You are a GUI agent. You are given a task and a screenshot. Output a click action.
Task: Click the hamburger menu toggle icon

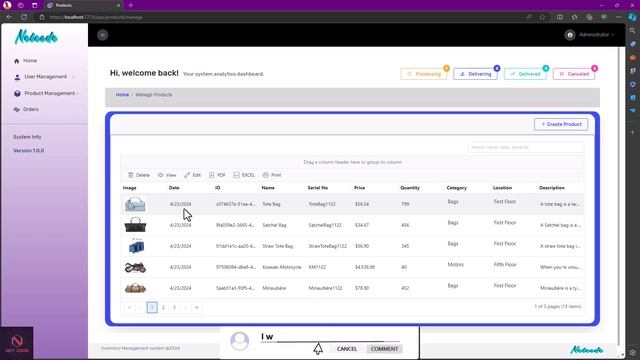pyautogui.click(x=102, y=35)
